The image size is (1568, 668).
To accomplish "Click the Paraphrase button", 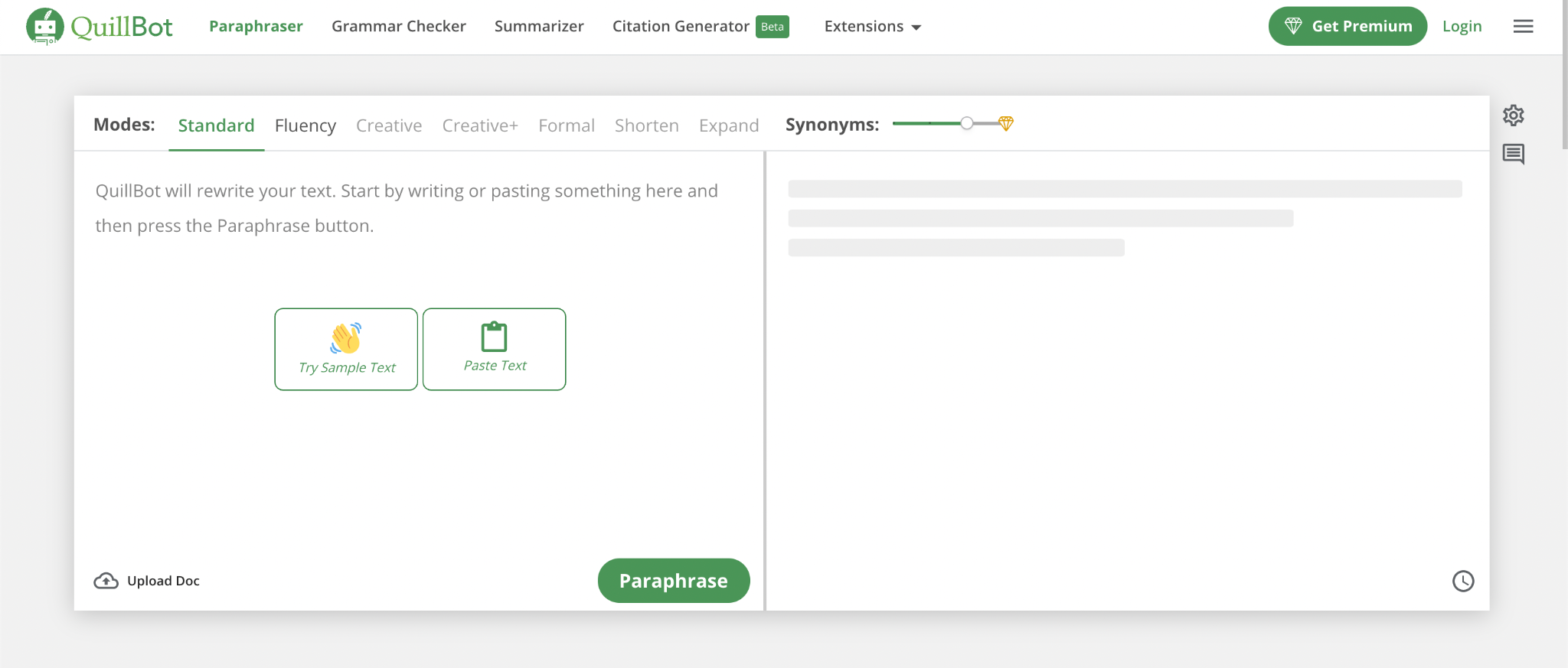I will [674, 581].
